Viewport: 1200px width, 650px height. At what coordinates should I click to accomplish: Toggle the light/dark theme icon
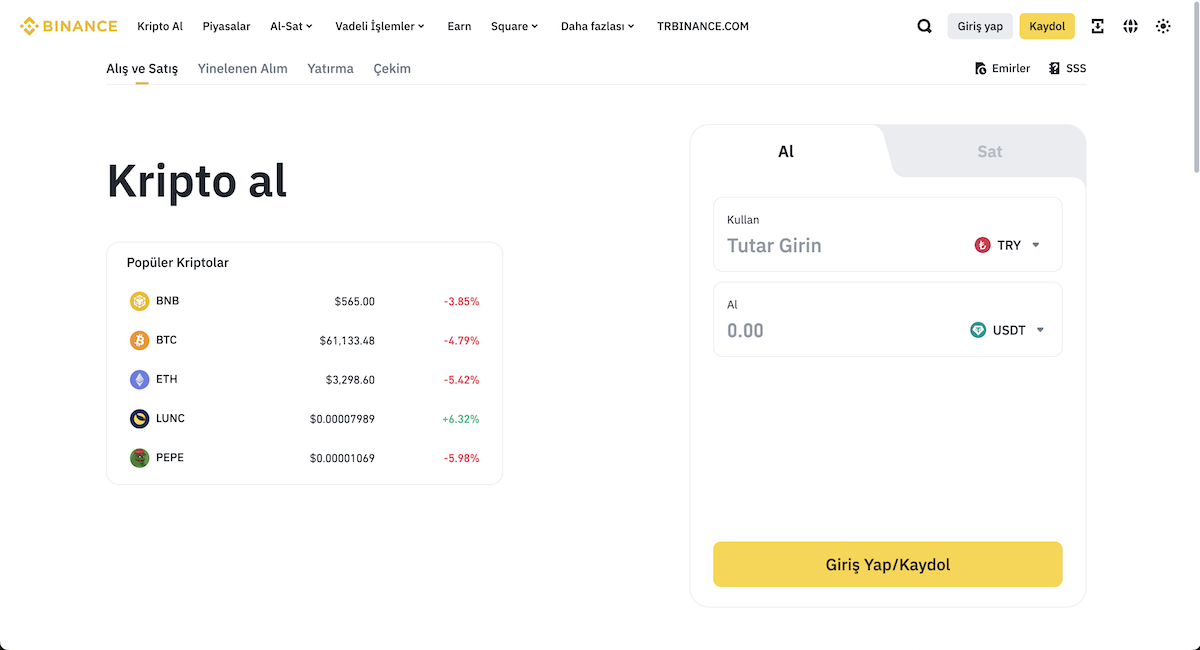pyautogui.click(x=1163, y=26)
